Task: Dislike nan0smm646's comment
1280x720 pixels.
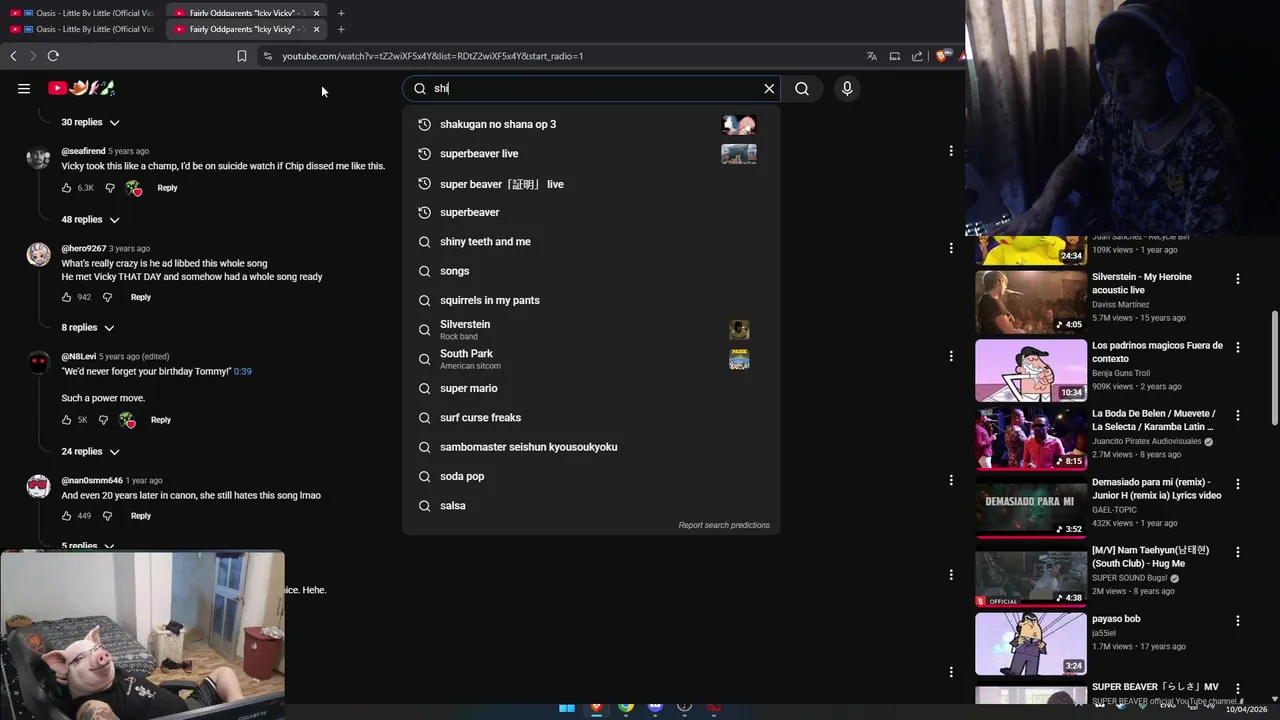Action: tap(107, 516)
